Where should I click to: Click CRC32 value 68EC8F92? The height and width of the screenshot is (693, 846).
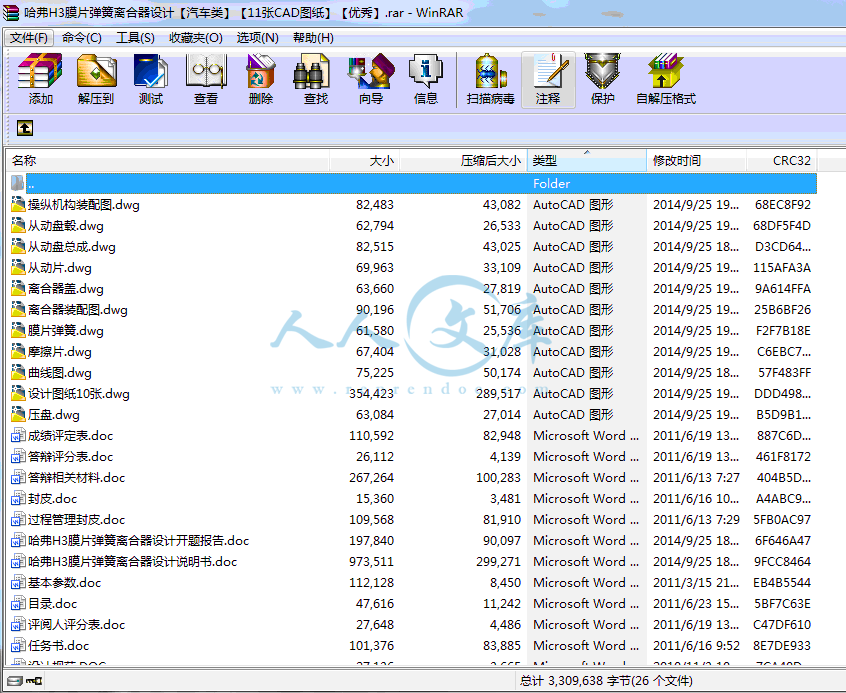(x=783, y=205)
